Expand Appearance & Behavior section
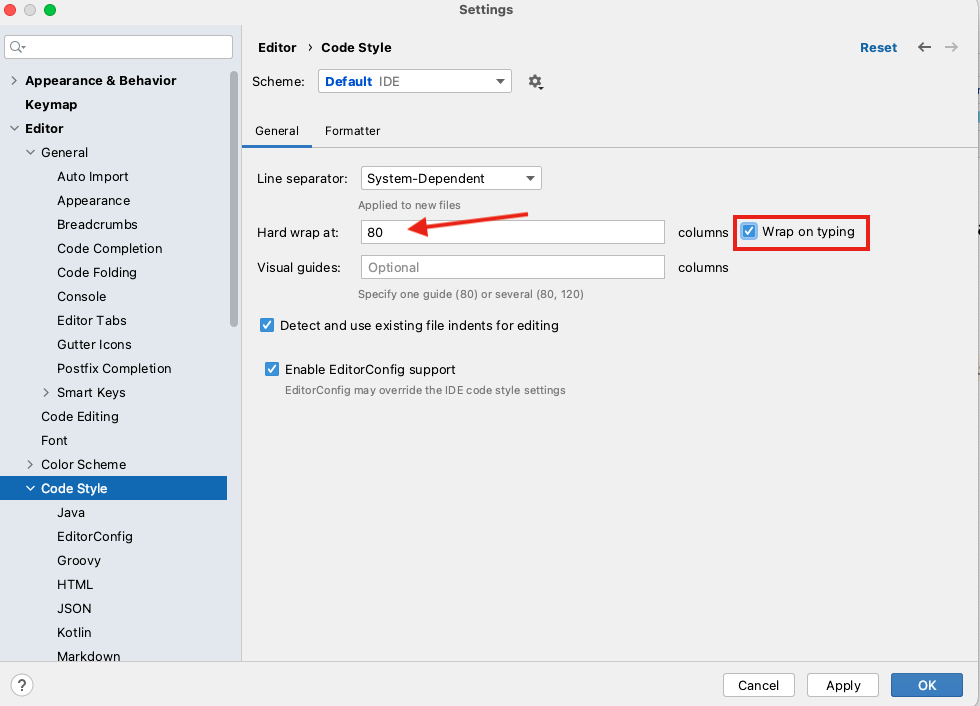Screen dimensions: 980x706 click(14, 81)
